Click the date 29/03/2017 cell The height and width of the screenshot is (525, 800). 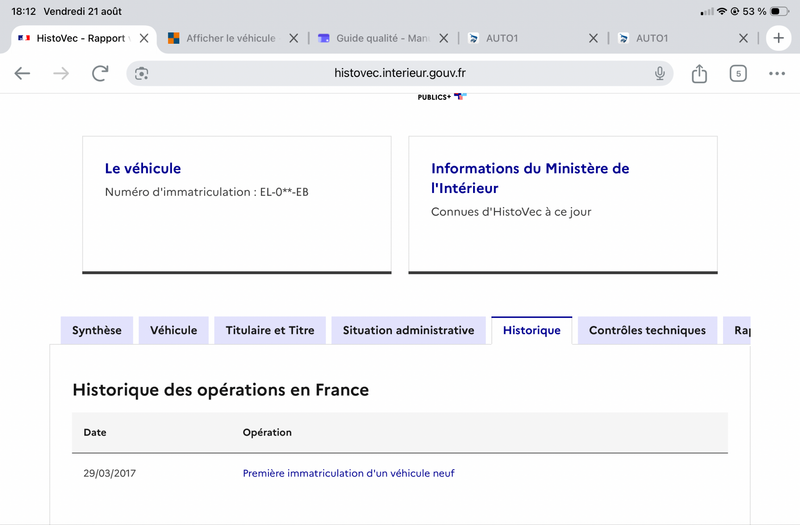point(110,473)
